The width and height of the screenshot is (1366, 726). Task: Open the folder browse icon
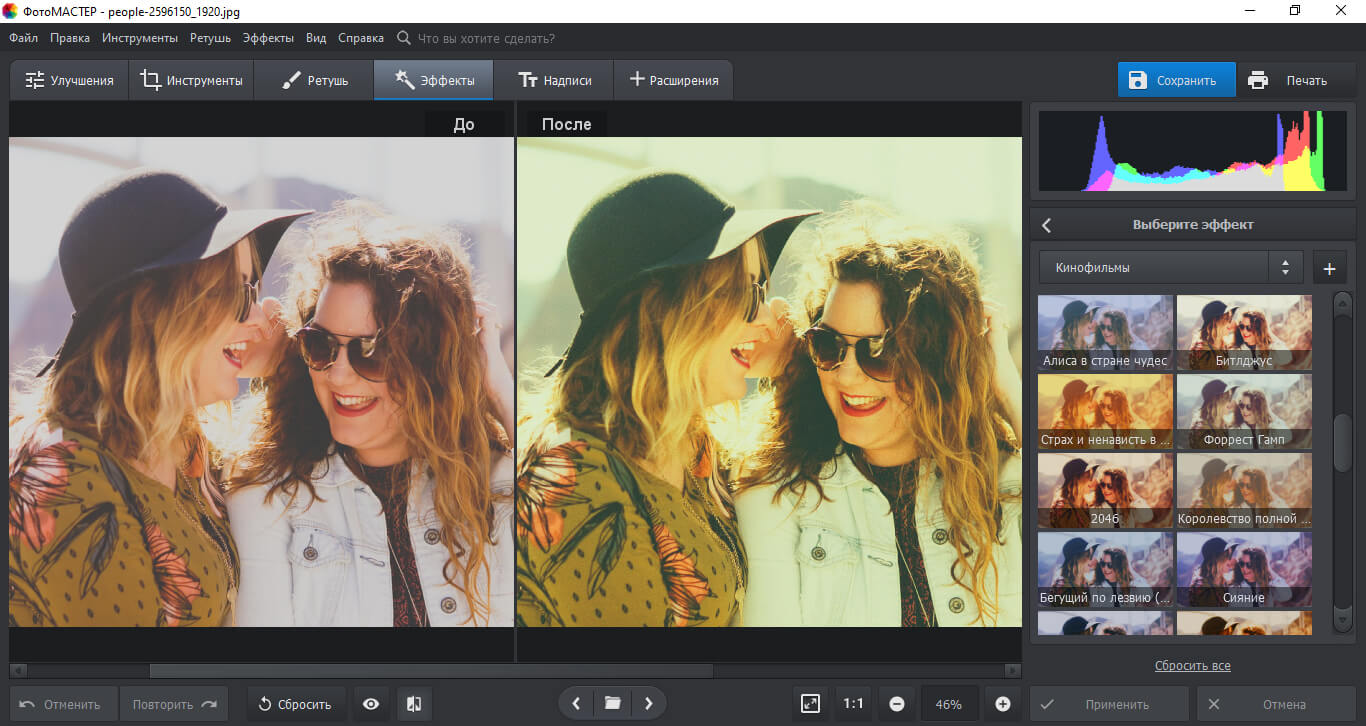(x=613, y=704)
